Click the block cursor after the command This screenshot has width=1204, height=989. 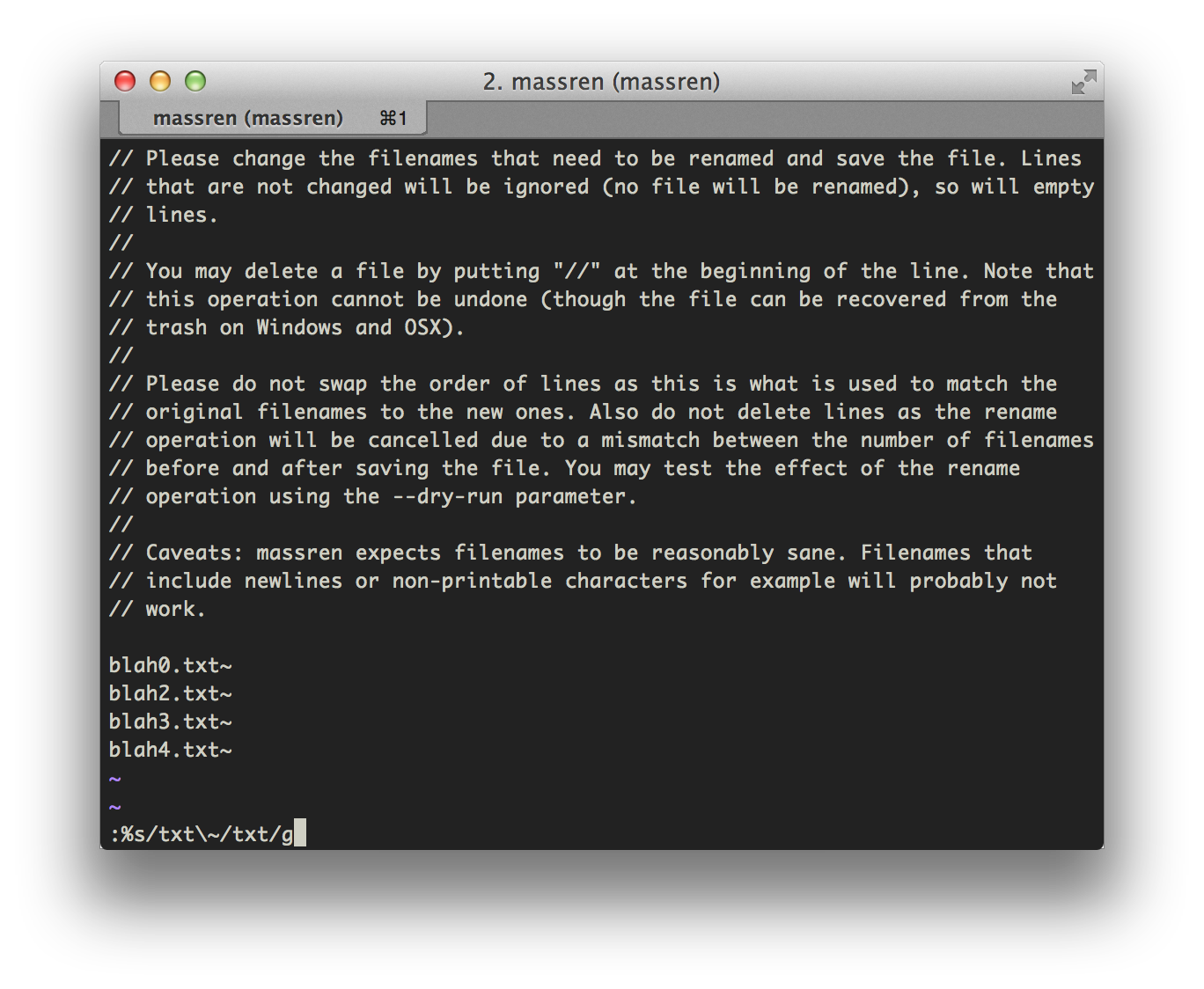pyautogui.click(x=300, y=833)
